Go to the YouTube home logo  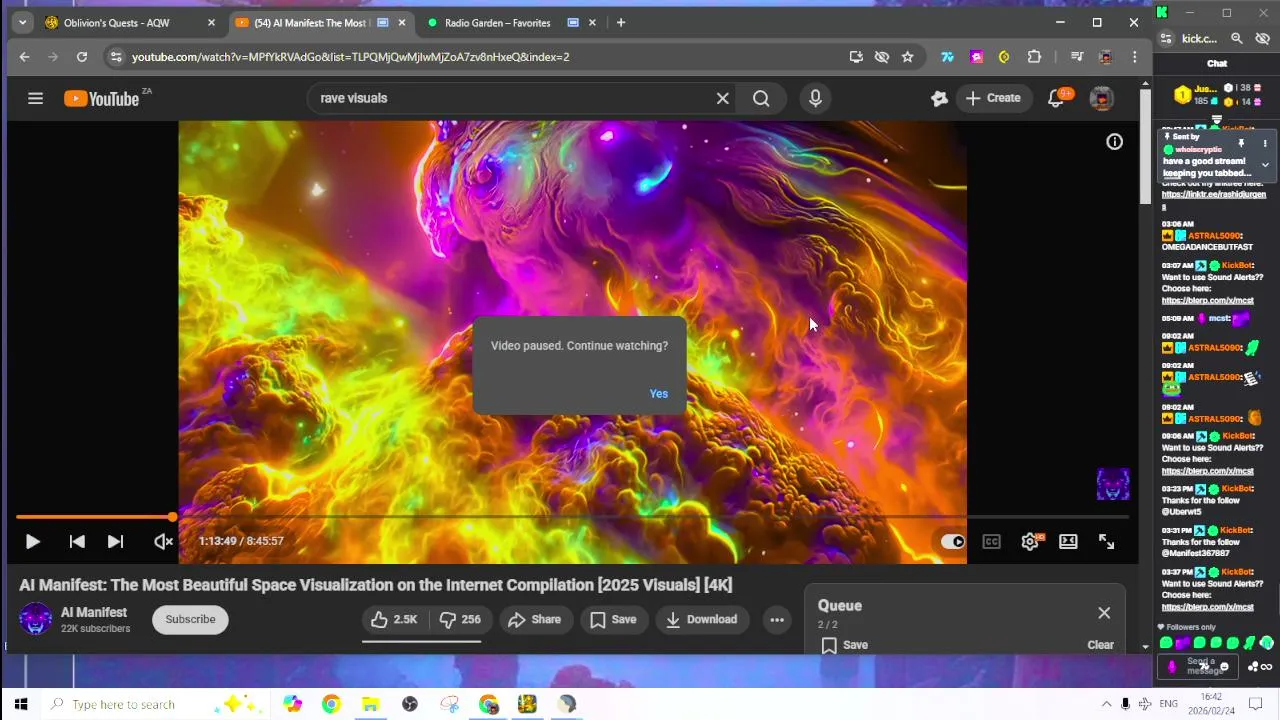click(101, 98)
